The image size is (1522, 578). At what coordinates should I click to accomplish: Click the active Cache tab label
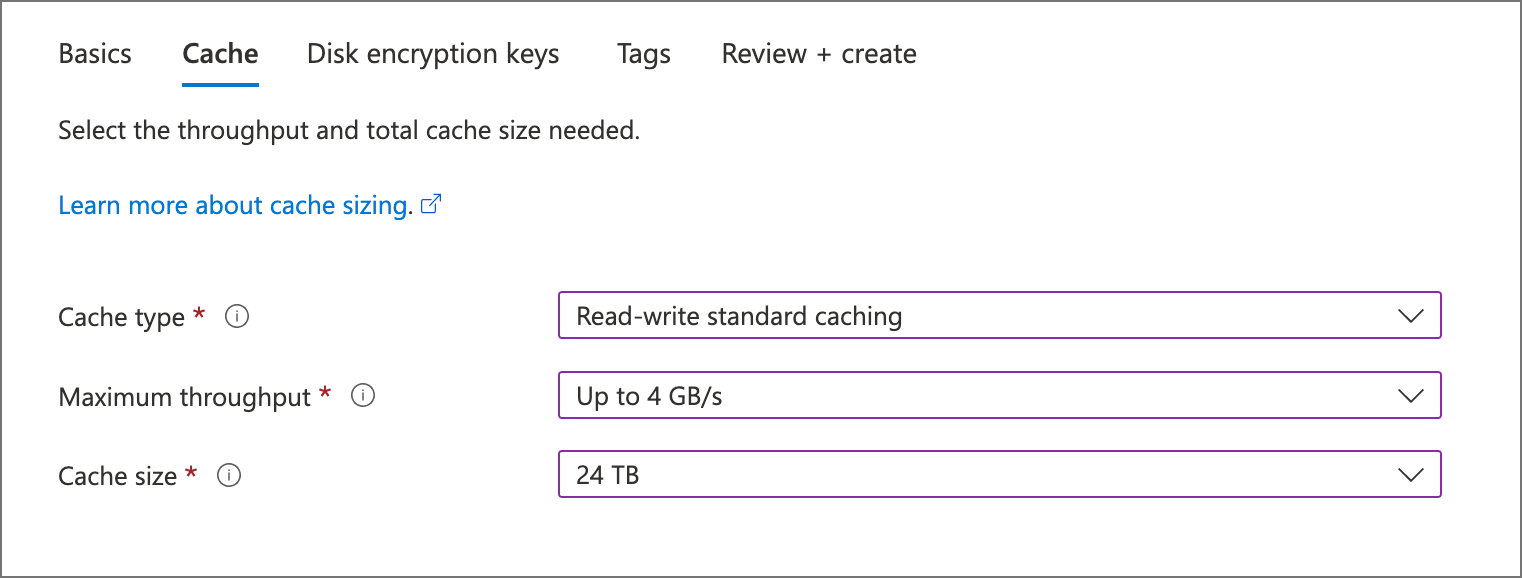219,54
